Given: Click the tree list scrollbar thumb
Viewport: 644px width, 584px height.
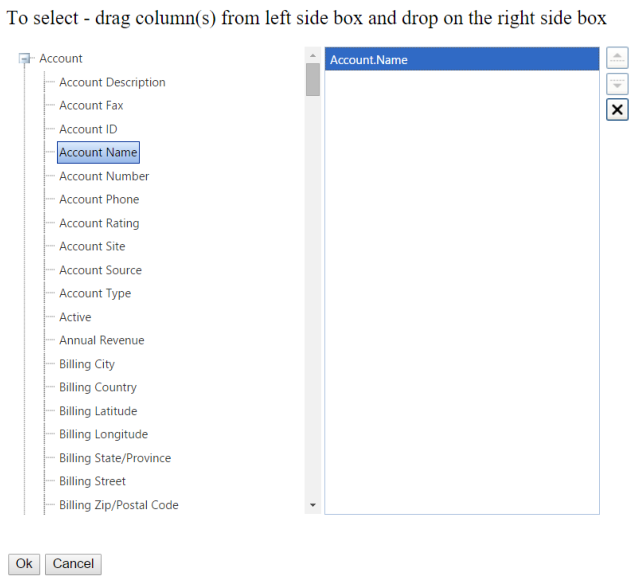Looking at the screenshot, I should pos(313,79).
